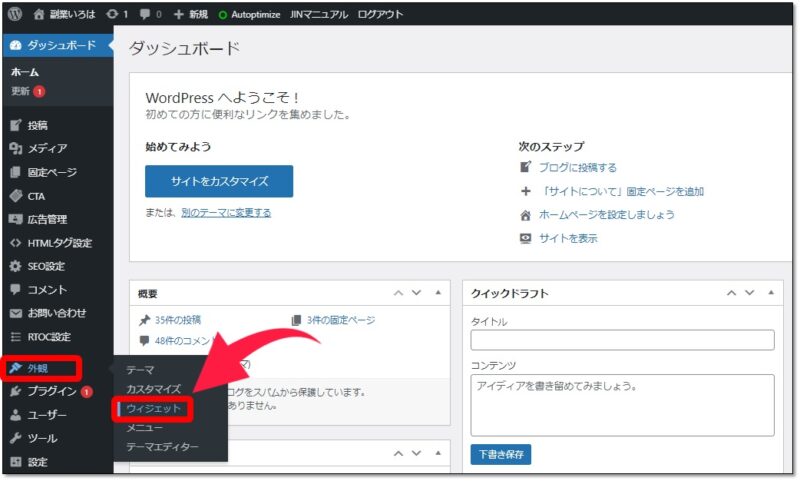Open ホーム under dashboard menu
This screenshot has height=481, width=800.
25,72
